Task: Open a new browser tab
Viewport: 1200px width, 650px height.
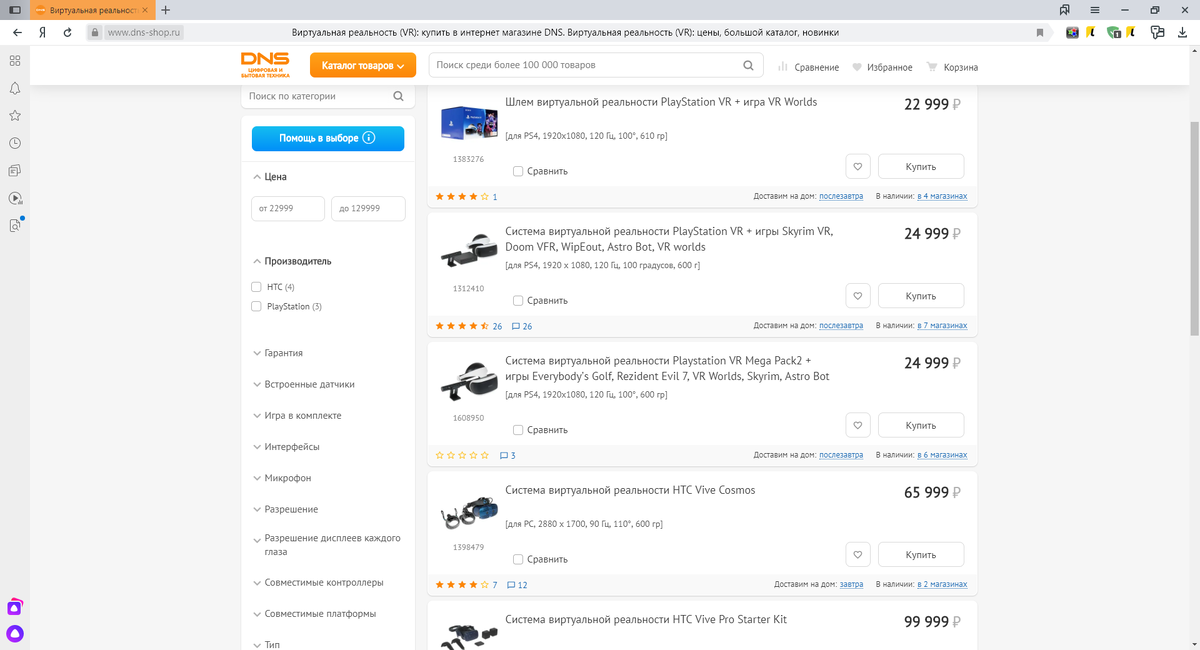Action: point(165,9)
